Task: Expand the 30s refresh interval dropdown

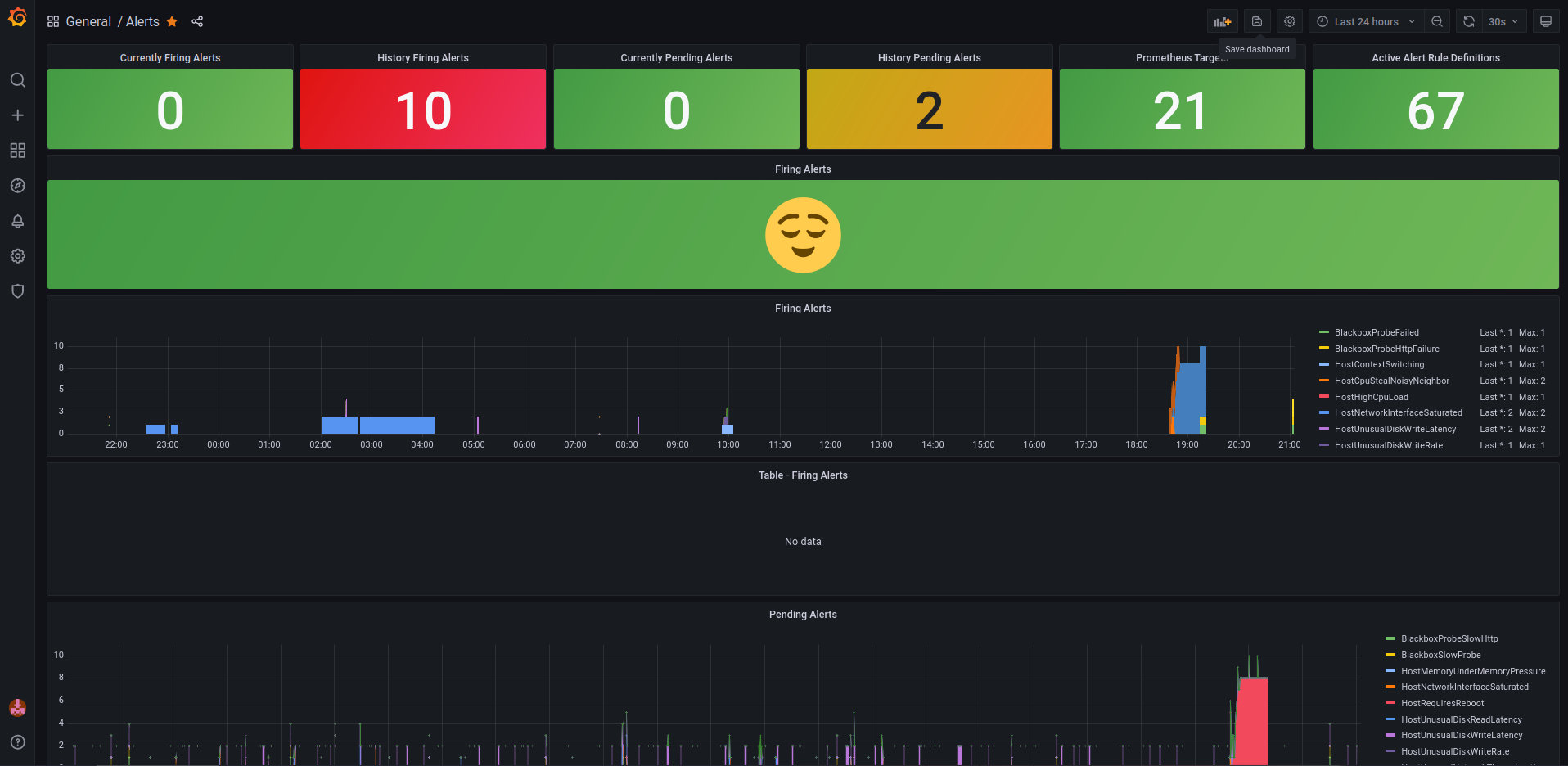Action: click(x=1503, y=22)
